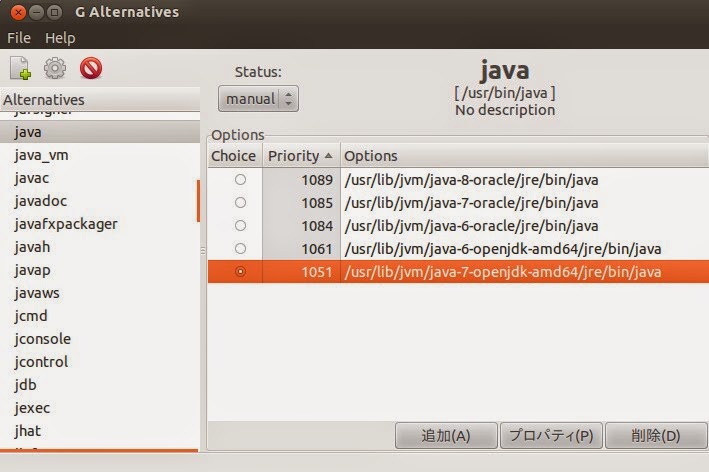Select radio button for java-7-openjdk-amd64 option

[241, 272]
